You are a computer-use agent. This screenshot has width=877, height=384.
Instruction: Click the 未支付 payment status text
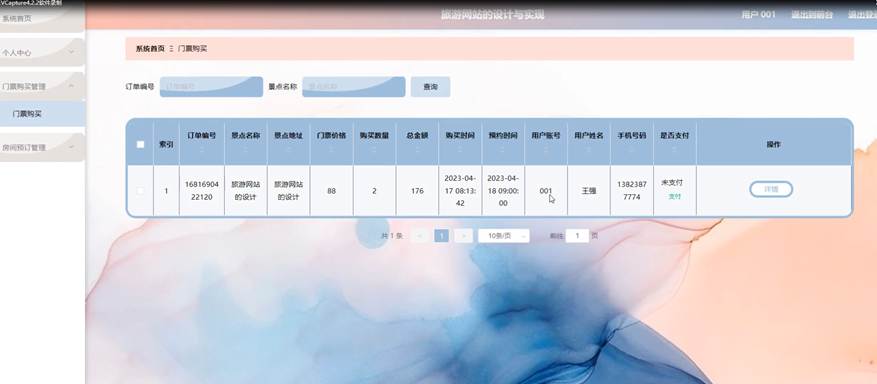[x=672, y=183]
